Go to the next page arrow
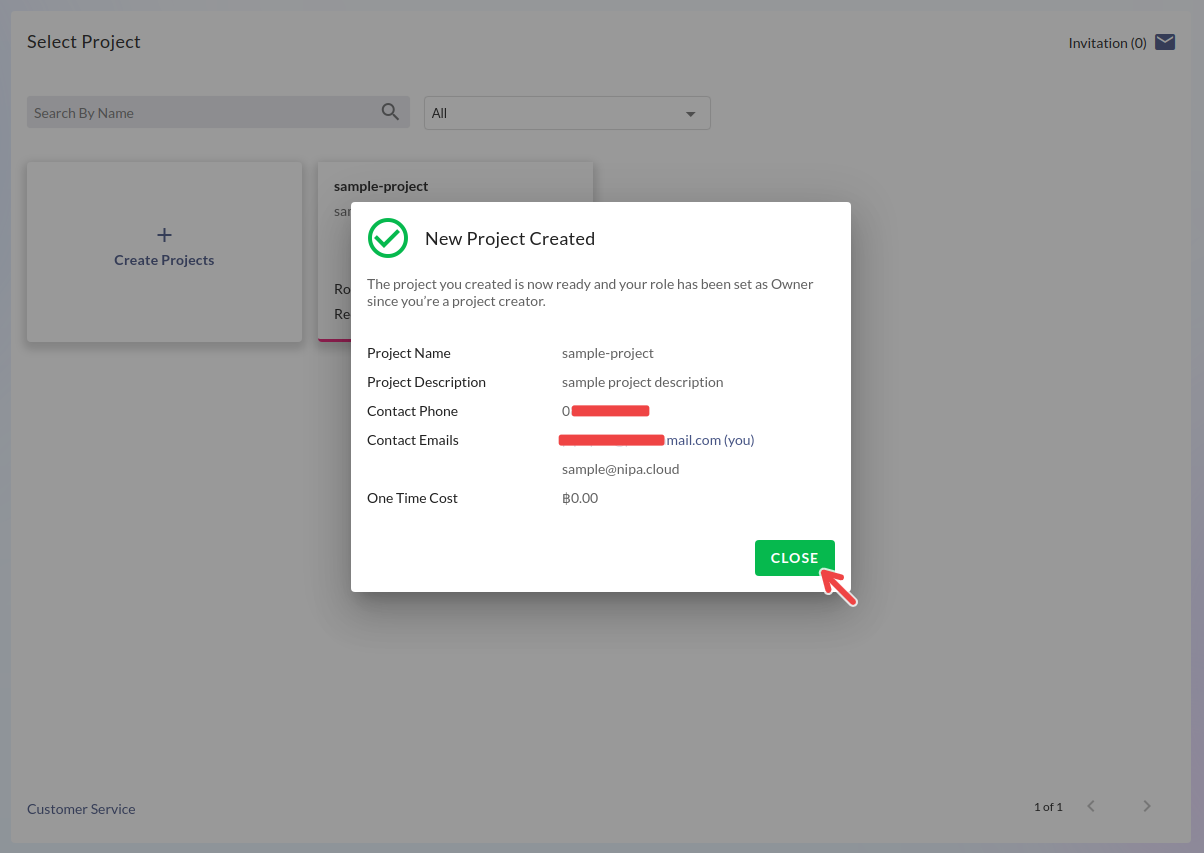This screenshot has width=1204, height=853. point(1147,806)
